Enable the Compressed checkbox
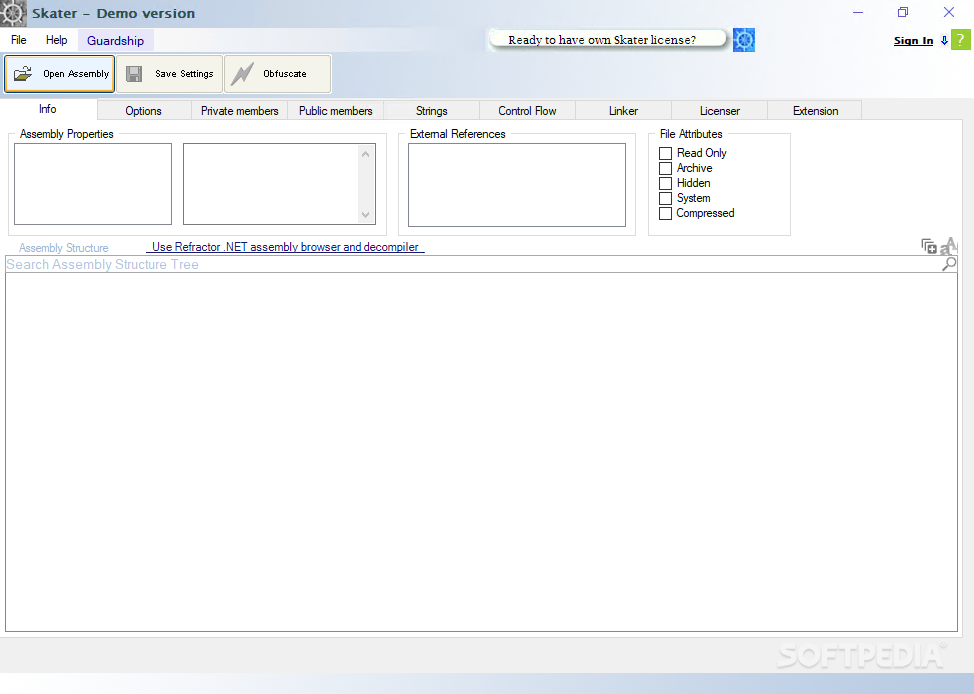The width and height of the screenshot is (974, 694). pyautogui.click(x=665, y=213)
